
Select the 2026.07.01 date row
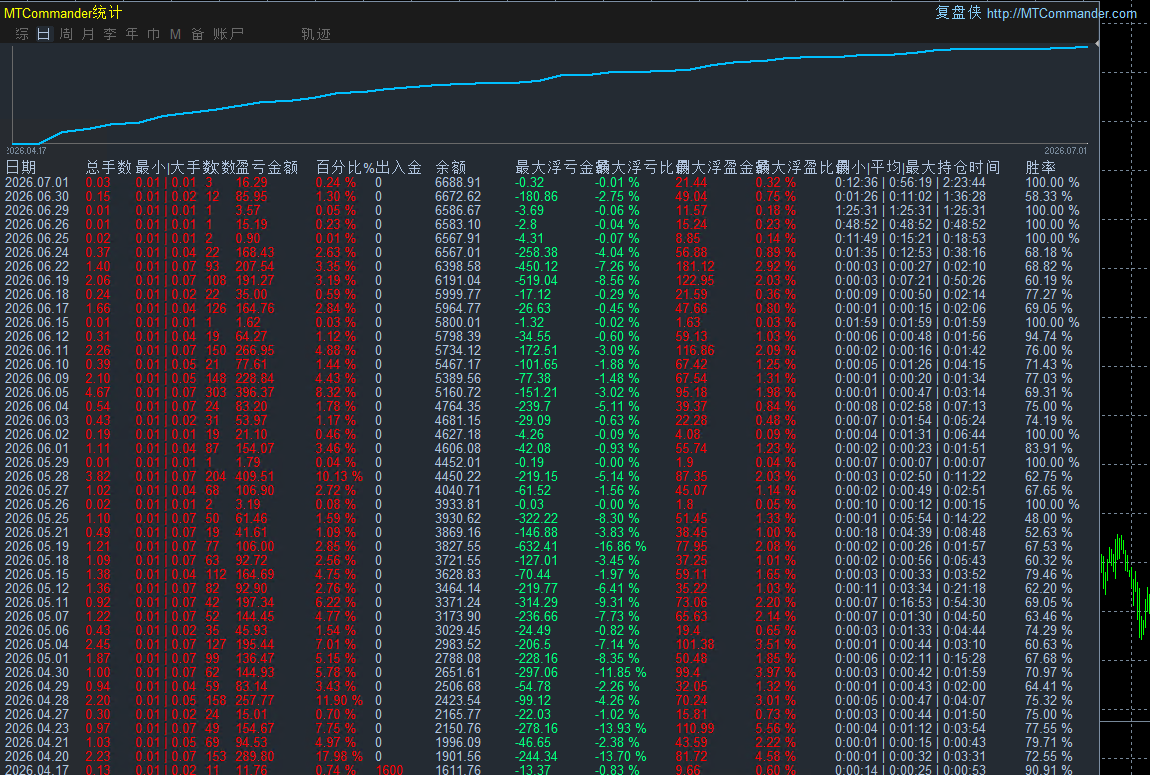tap(37, 183)
